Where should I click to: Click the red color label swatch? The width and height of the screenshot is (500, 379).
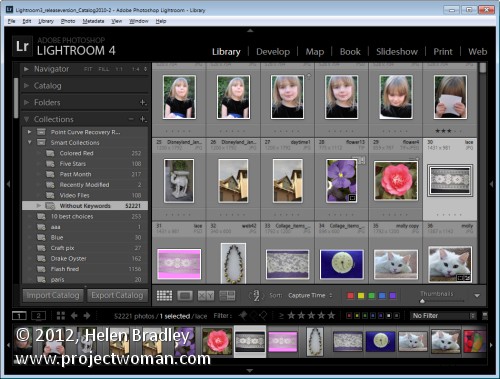click(x=350, y=296)
